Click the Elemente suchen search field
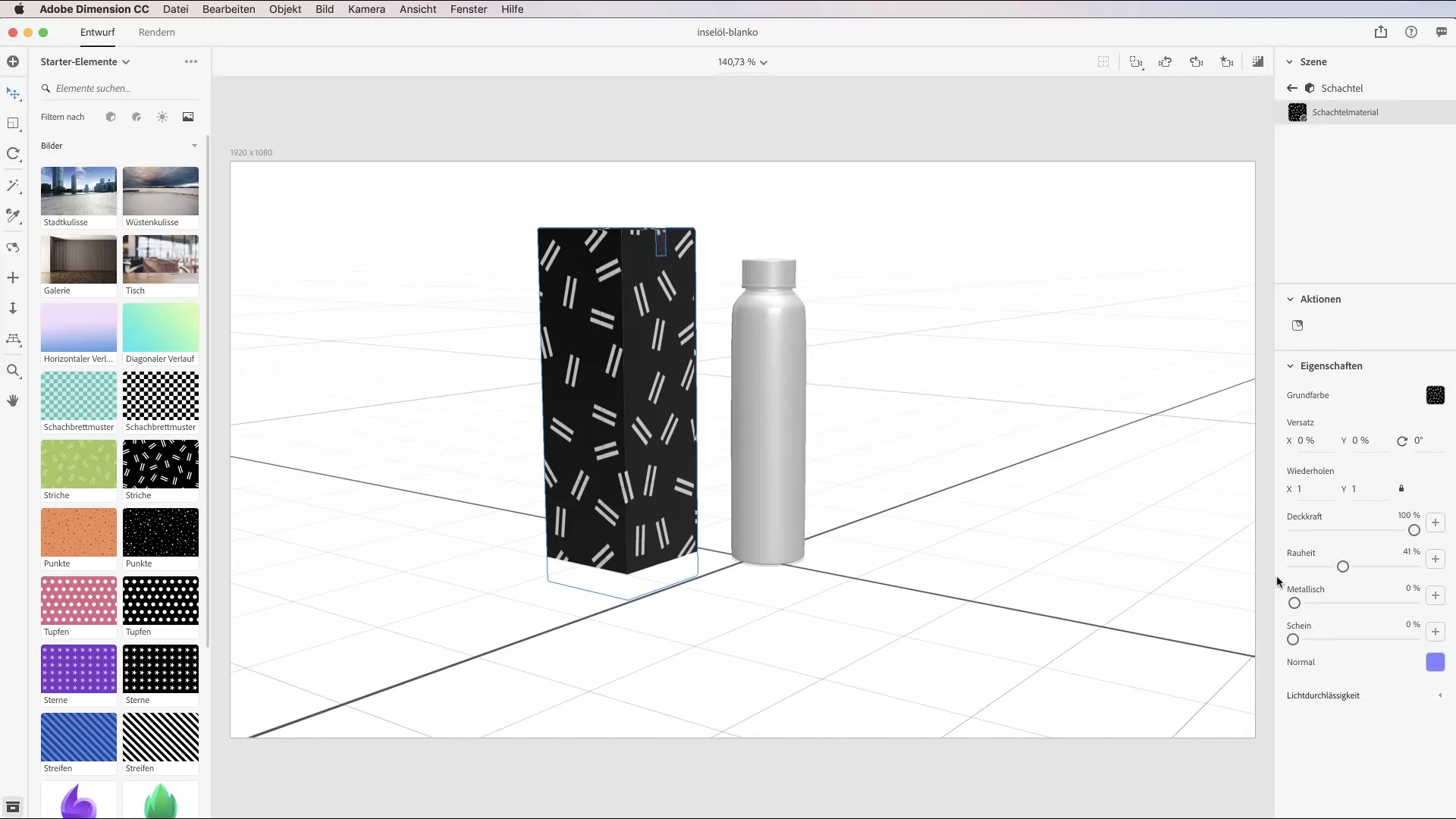 click(120, 88)
